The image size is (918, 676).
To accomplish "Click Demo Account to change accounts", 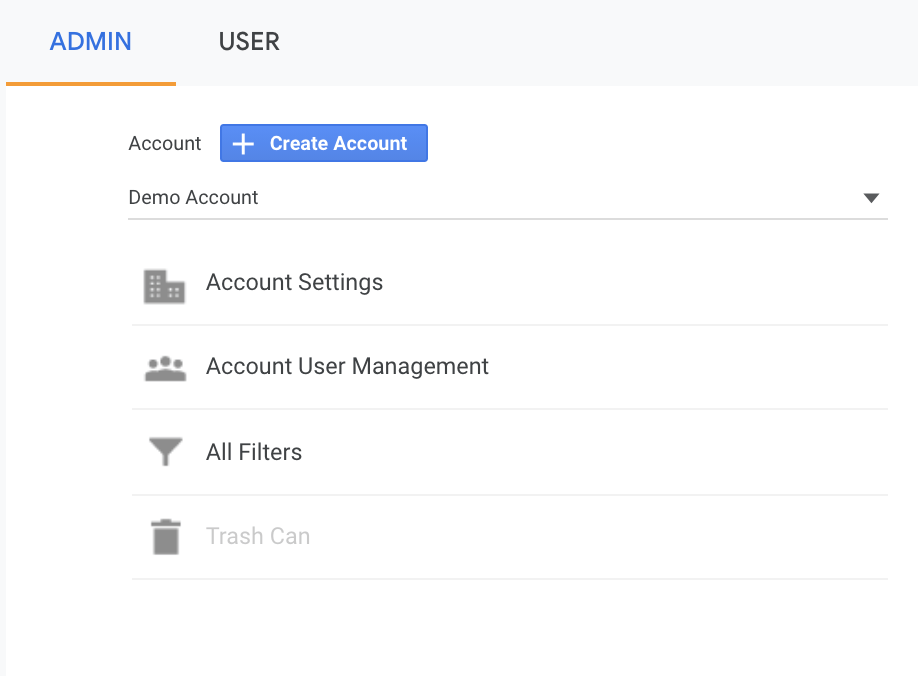I will 193,197.
